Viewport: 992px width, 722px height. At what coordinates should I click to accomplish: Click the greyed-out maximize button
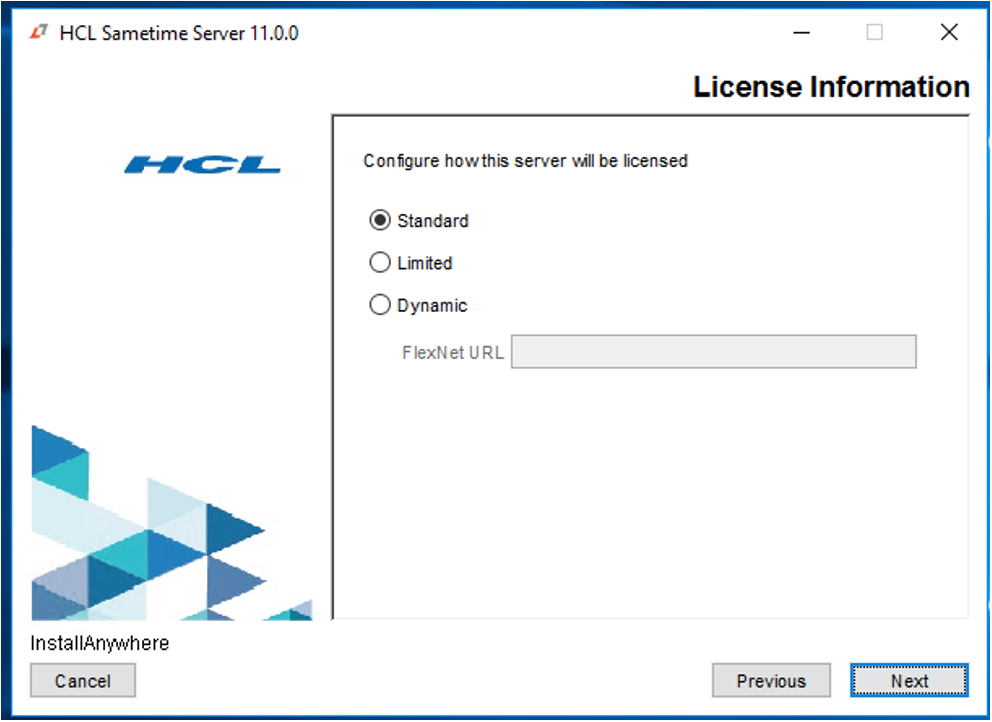[x=875, y=33]
